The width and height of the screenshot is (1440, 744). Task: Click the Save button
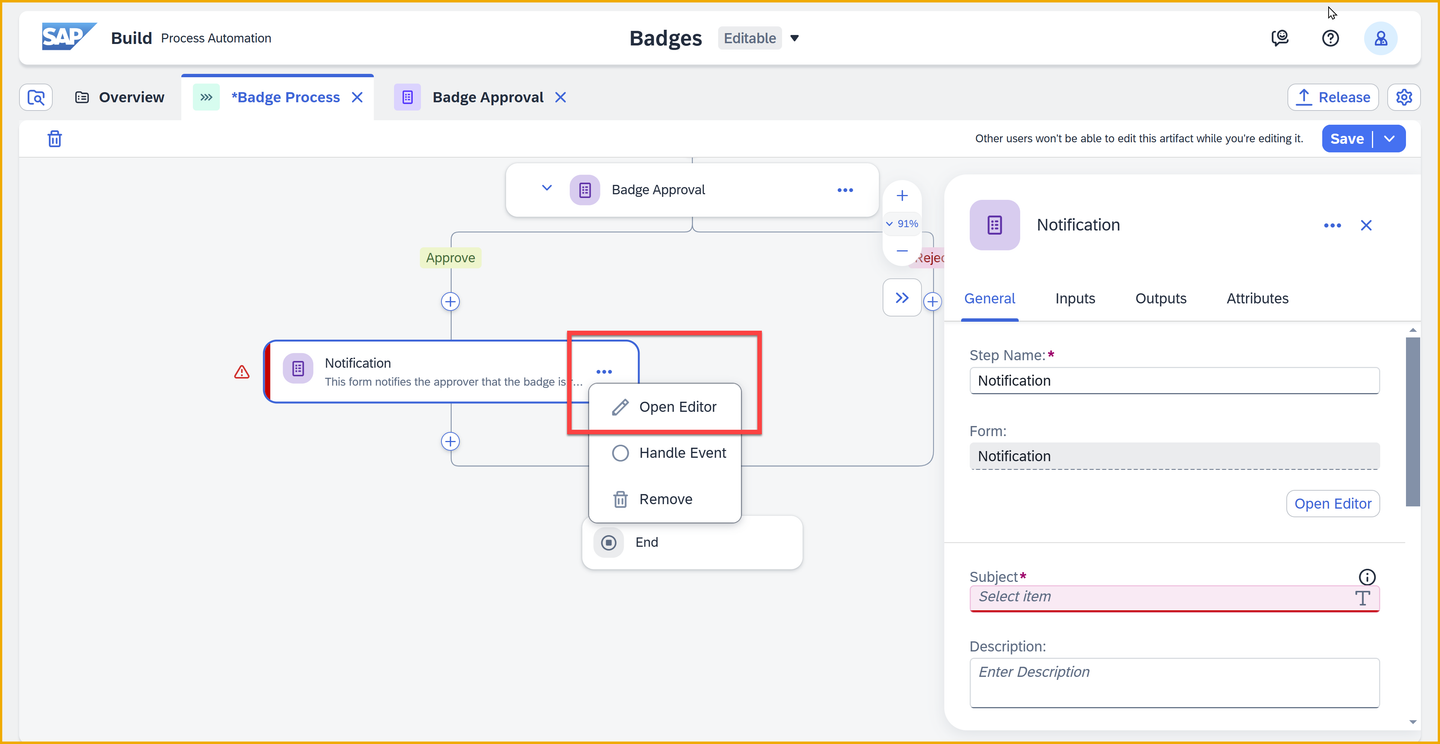click(x=1347, y=139)
